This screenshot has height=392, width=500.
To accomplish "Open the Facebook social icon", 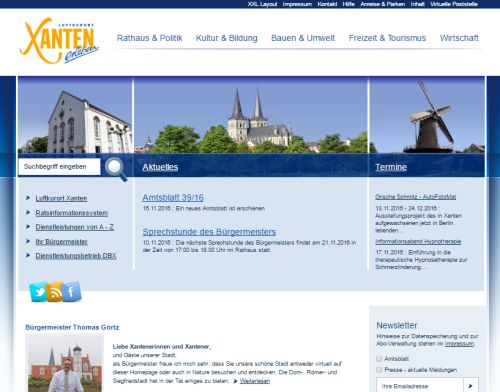I will click(71, 292).
